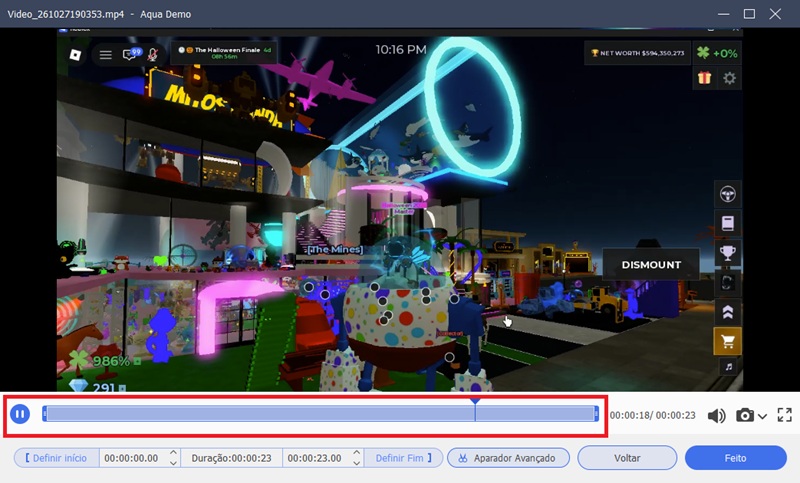
Task: Click the steering wheel icon
Action: [728, 194]
